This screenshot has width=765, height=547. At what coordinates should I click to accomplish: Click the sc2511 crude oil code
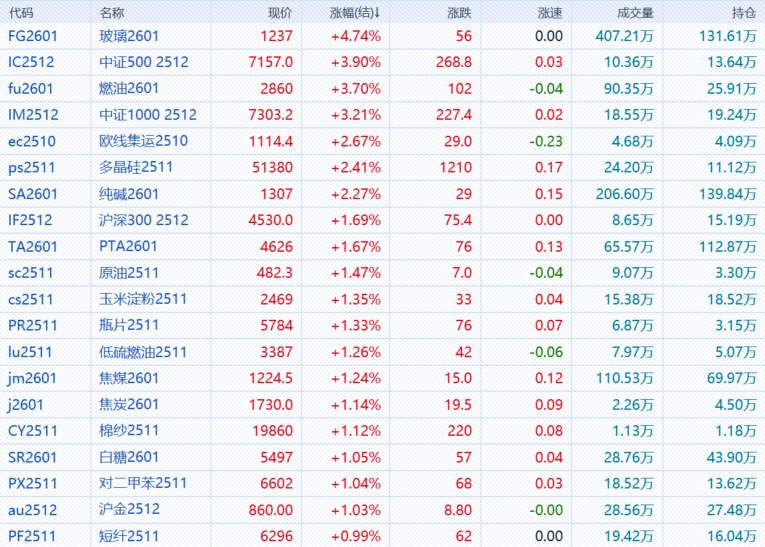[x=30, y=272]
